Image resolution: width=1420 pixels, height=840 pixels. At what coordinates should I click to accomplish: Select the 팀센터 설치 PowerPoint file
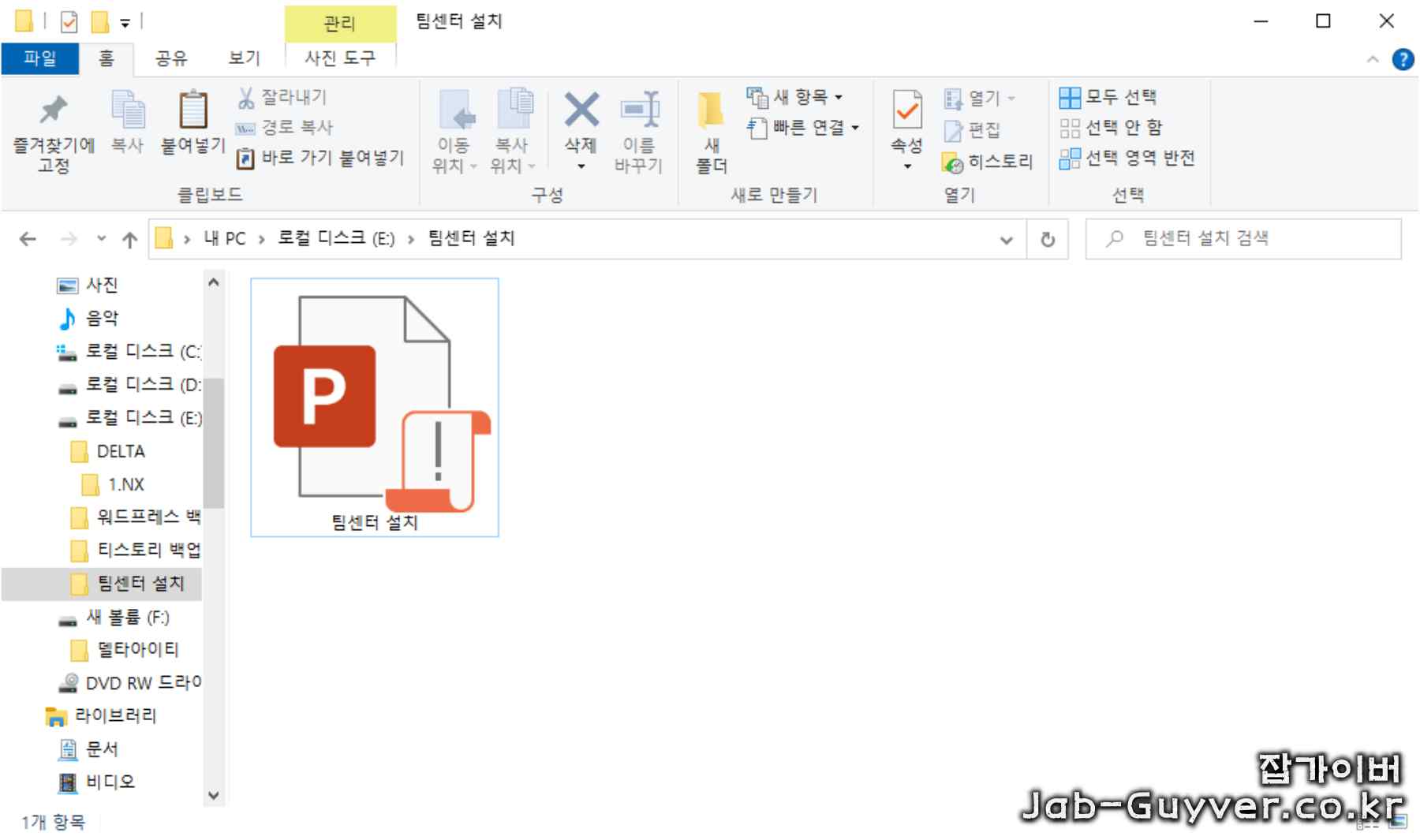coord(375,407)
